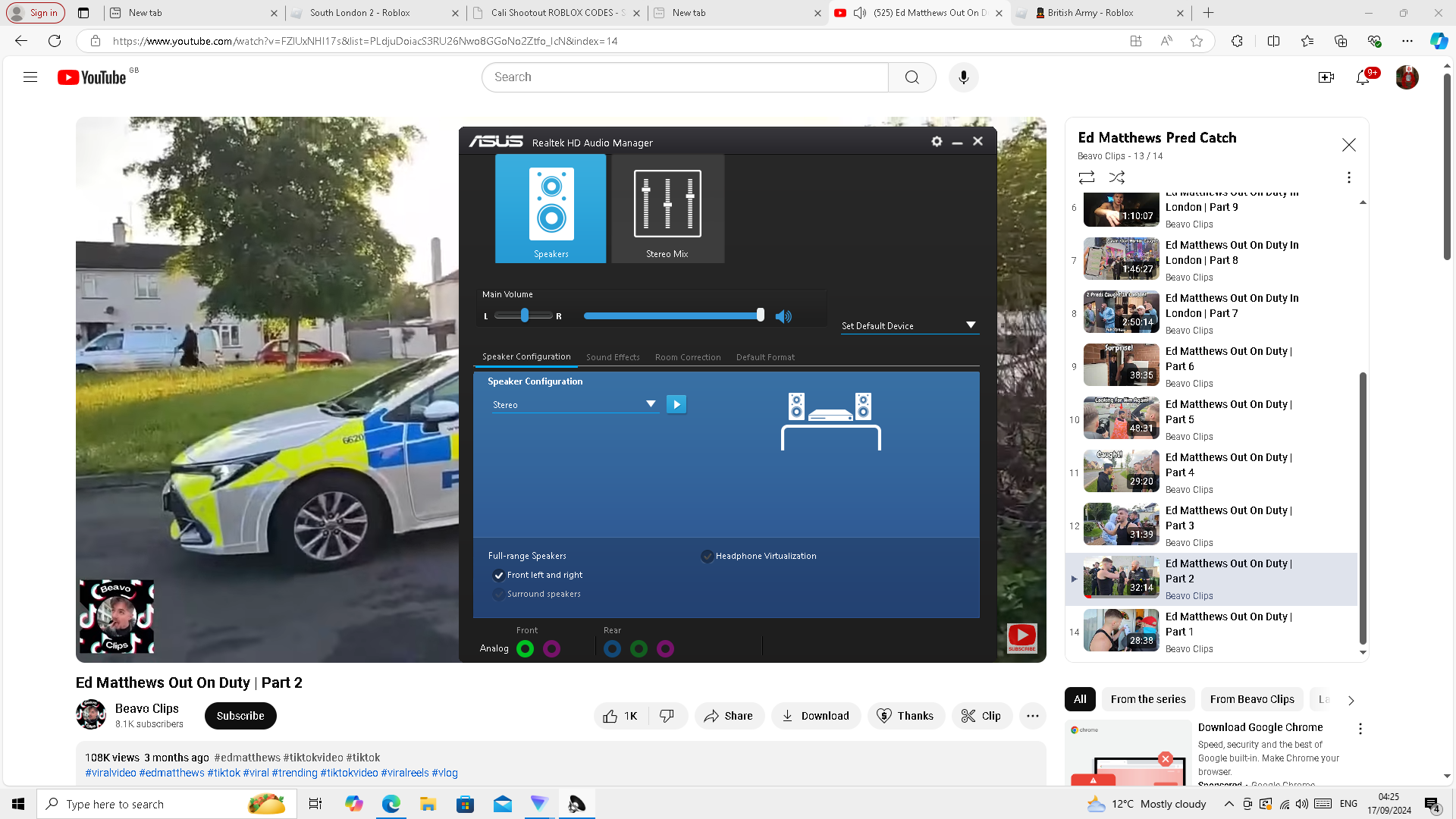Image resolution: width=1456 pixels, height=819 pixels.
Task: Open YouTube guide hamburger menu
Action: (30, 77)
